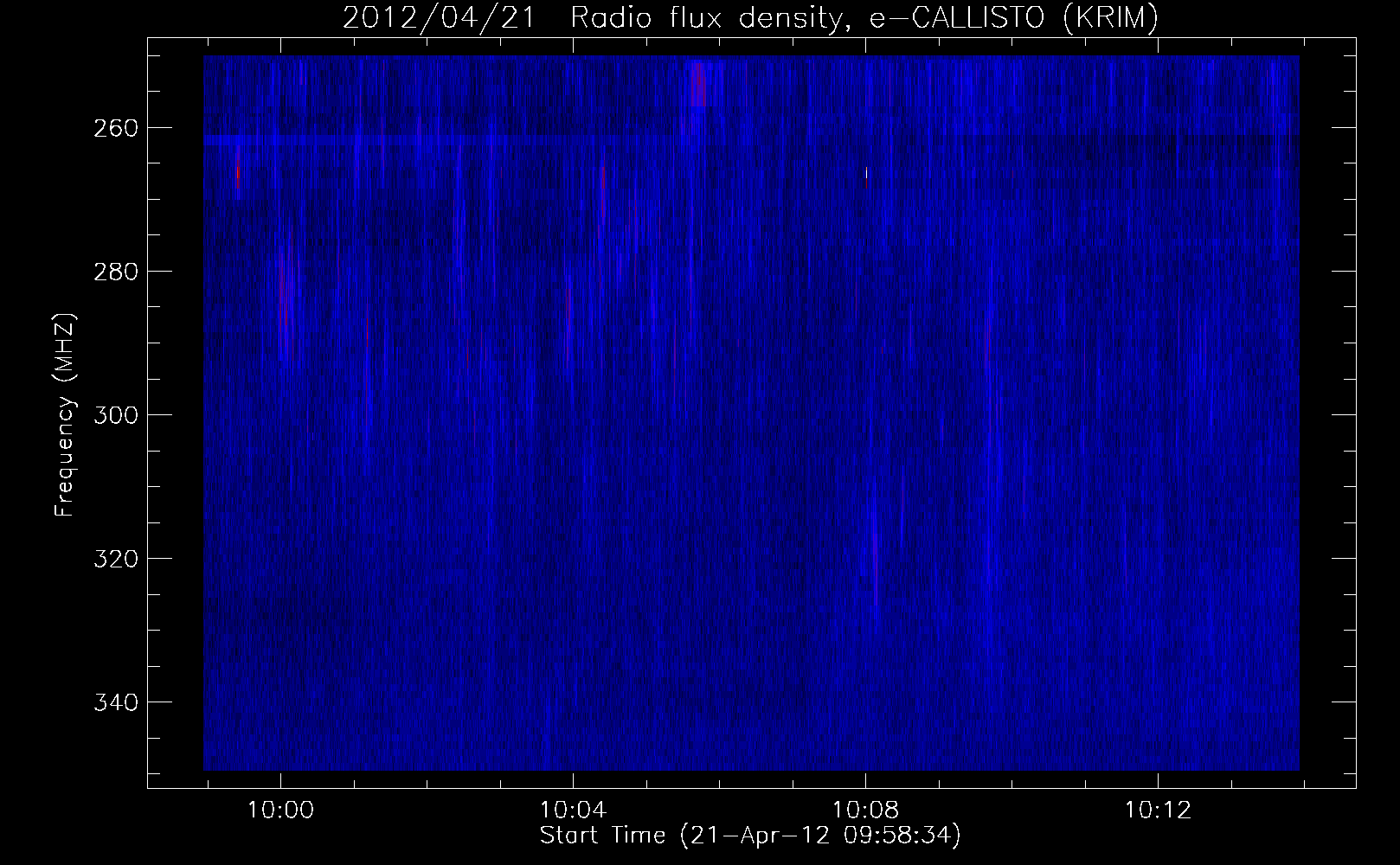The height and width of the screenshot is (865, 1400).
Task: Click the 280 frequency tick label
Action: (114, 272)
